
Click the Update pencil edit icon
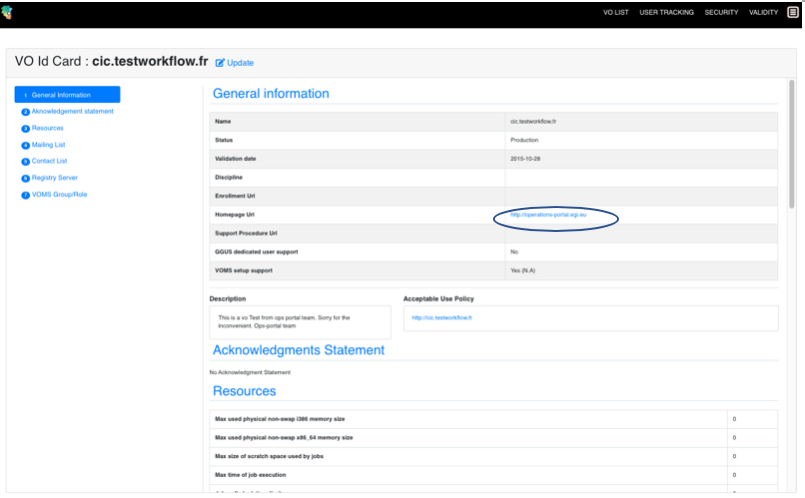pos(220,63)
